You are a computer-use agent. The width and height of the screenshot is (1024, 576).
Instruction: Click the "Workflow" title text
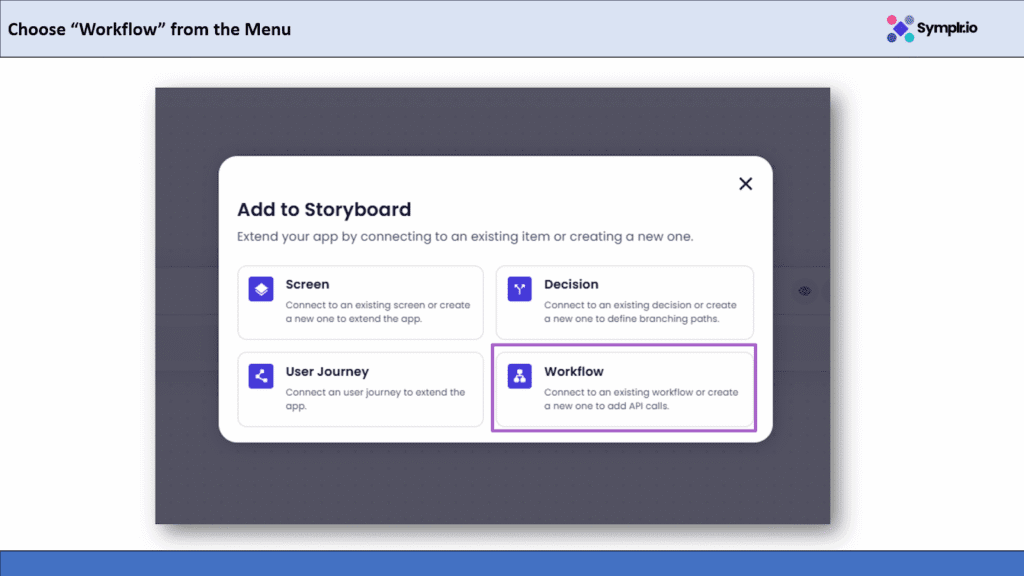(x=573, y=372)
